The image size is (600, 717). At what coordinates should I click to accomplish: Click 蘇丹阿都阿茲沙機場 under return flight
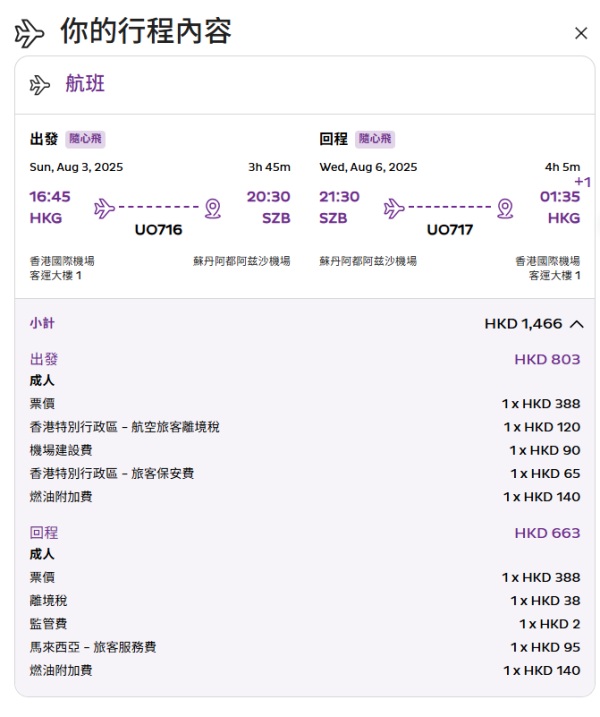pos(368,261)
